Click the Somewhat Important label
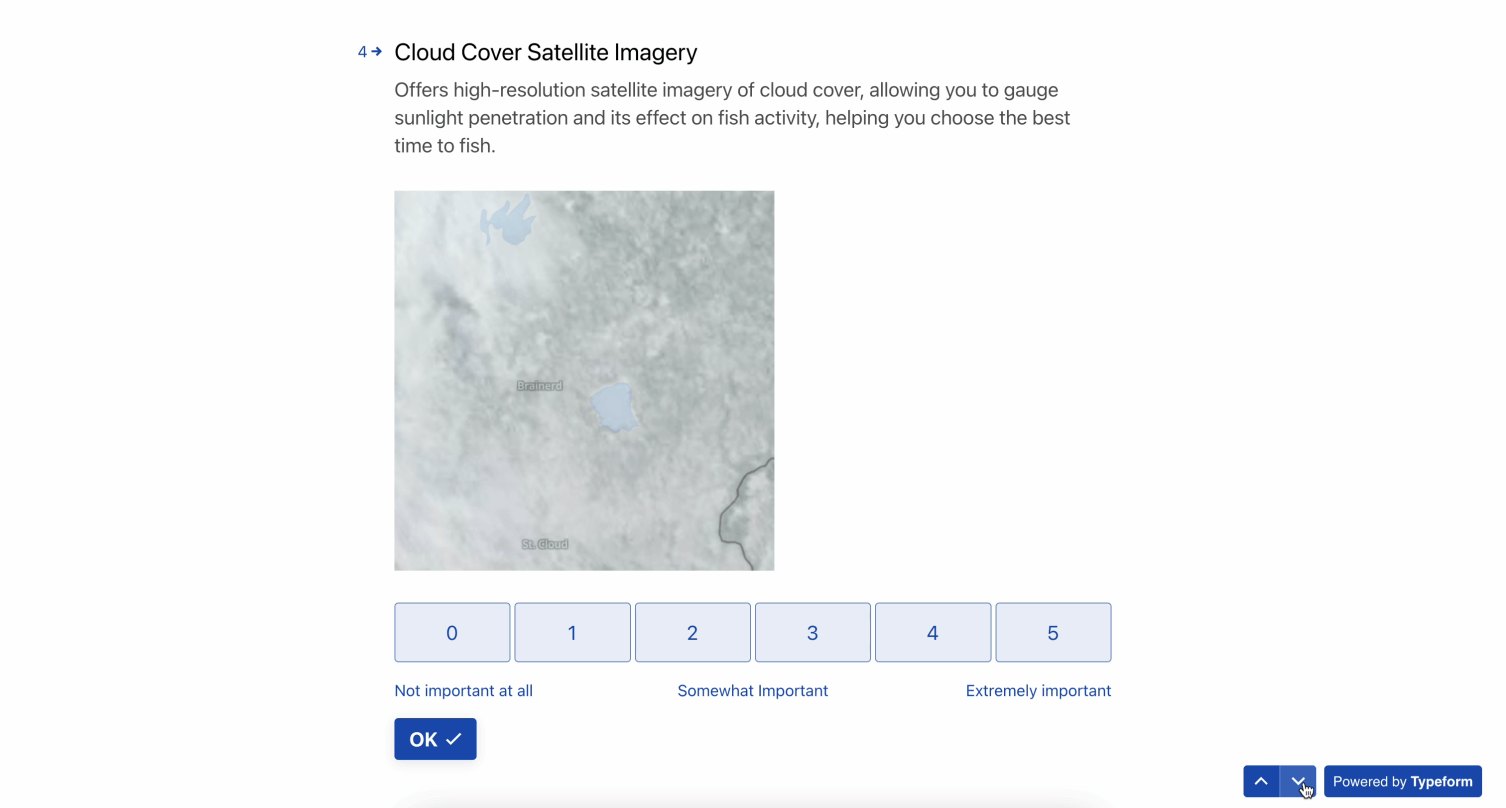Screen dimensions: 1506x808 (x=753, y=691)
